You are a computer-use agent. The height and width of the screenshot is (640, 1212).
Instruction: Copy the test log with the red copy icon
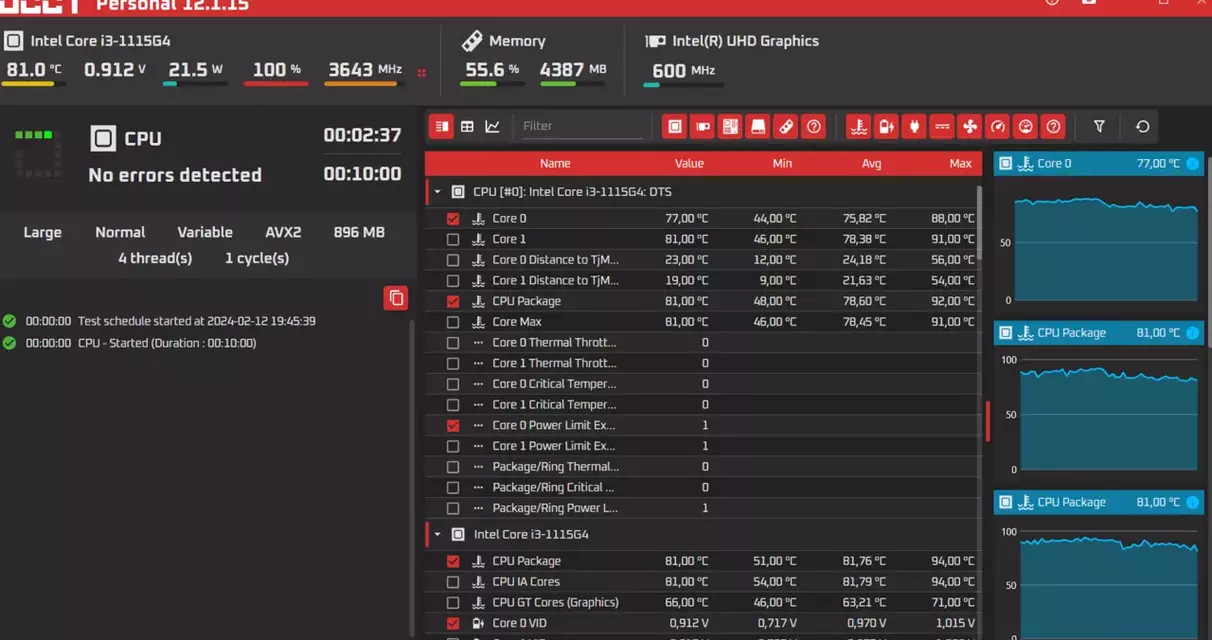click(396, 297)
